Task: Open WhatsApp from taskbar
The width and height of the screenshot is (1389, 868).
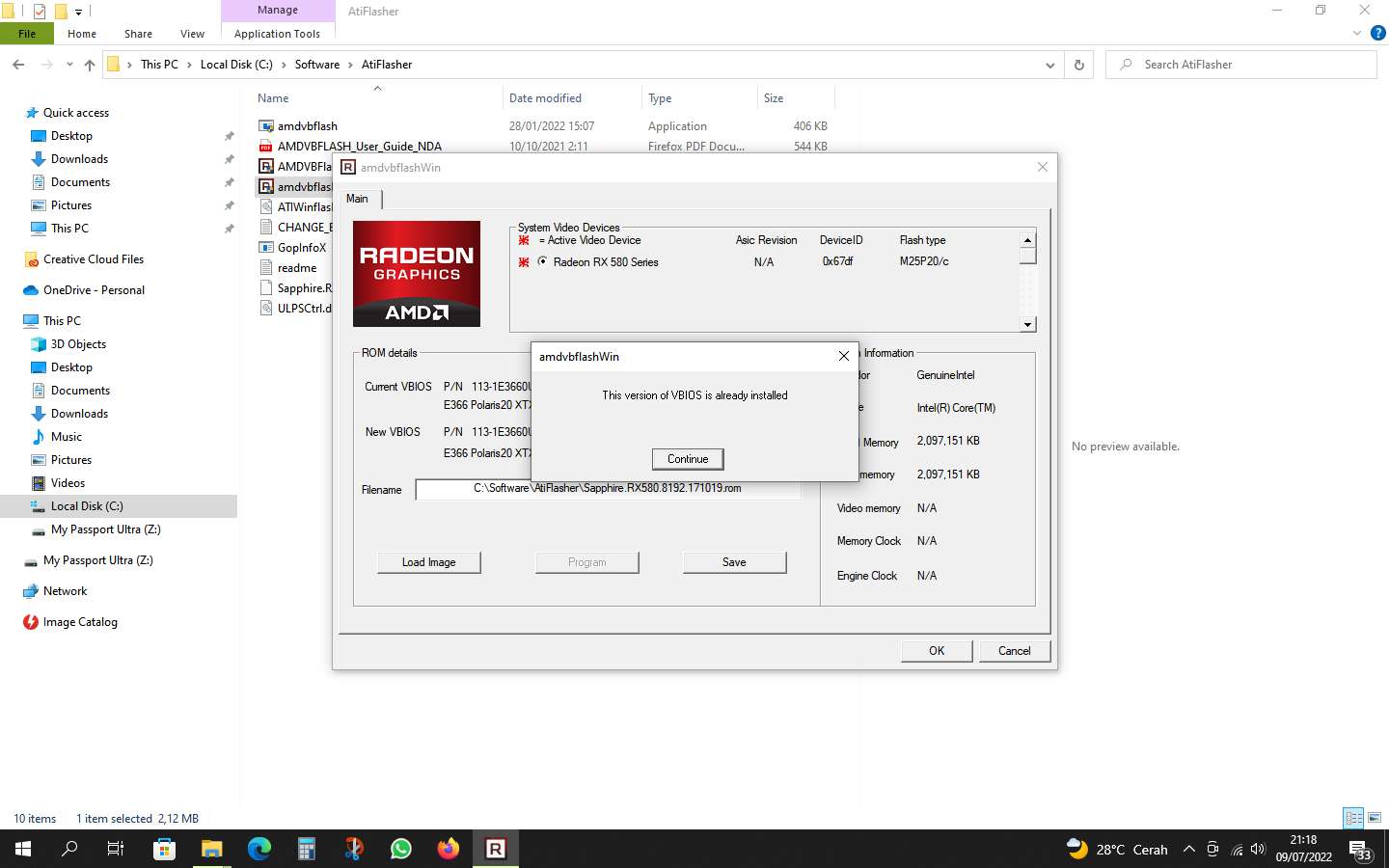Action: point(401,849)
